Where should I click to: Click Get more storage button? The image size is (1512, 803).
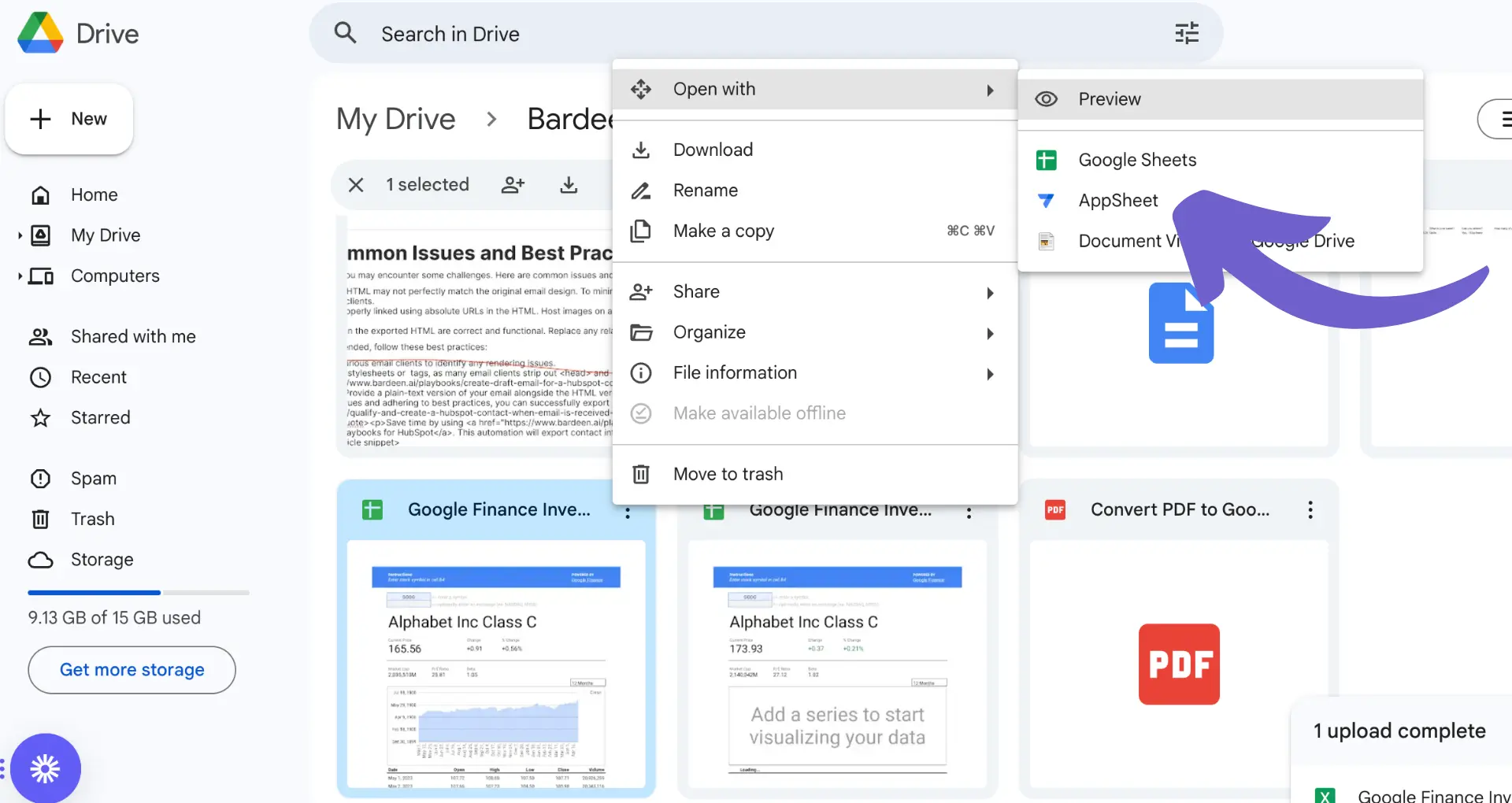coord(132,670)
